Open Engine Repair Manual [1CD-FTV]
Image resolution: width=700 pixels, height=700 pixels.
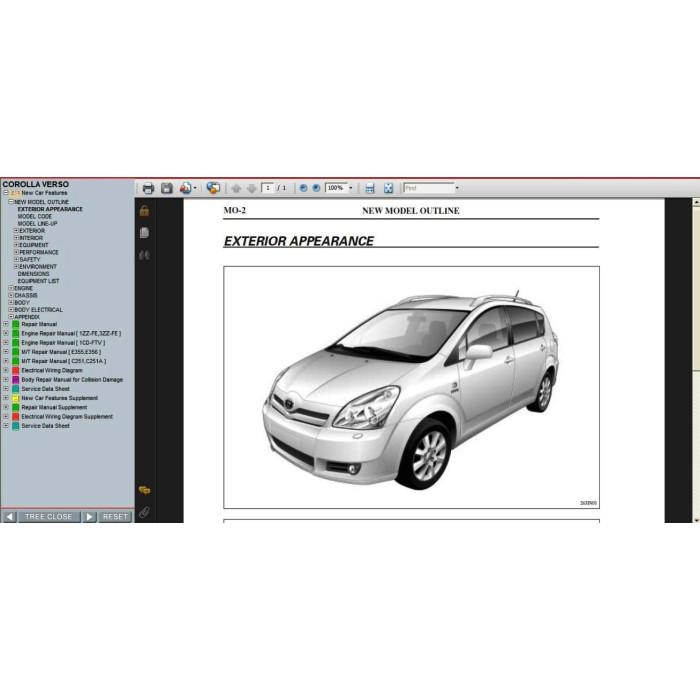[x=63, y=343]
